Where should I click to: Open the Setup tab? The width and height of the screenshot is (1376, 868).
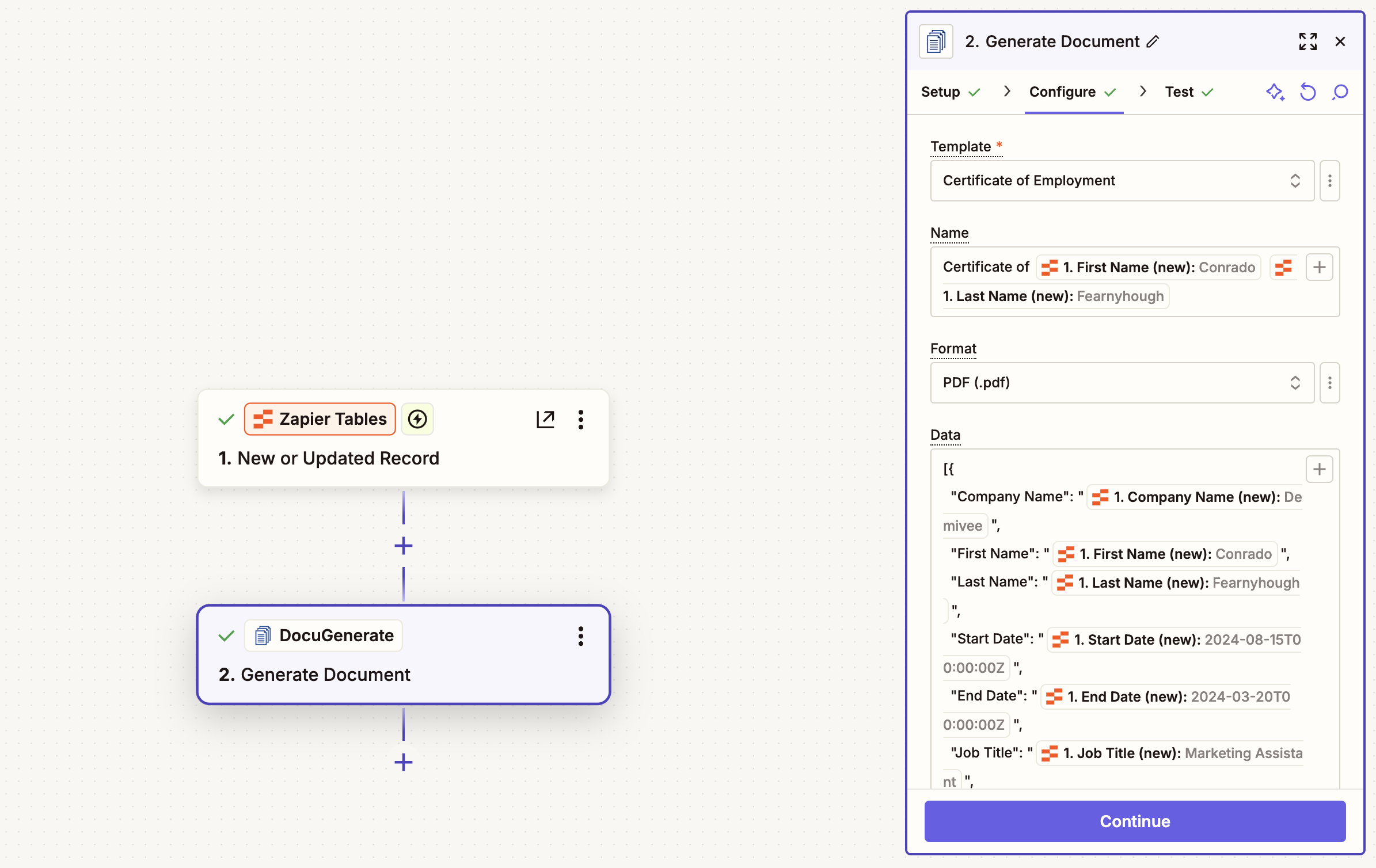[x=950, y=92]
